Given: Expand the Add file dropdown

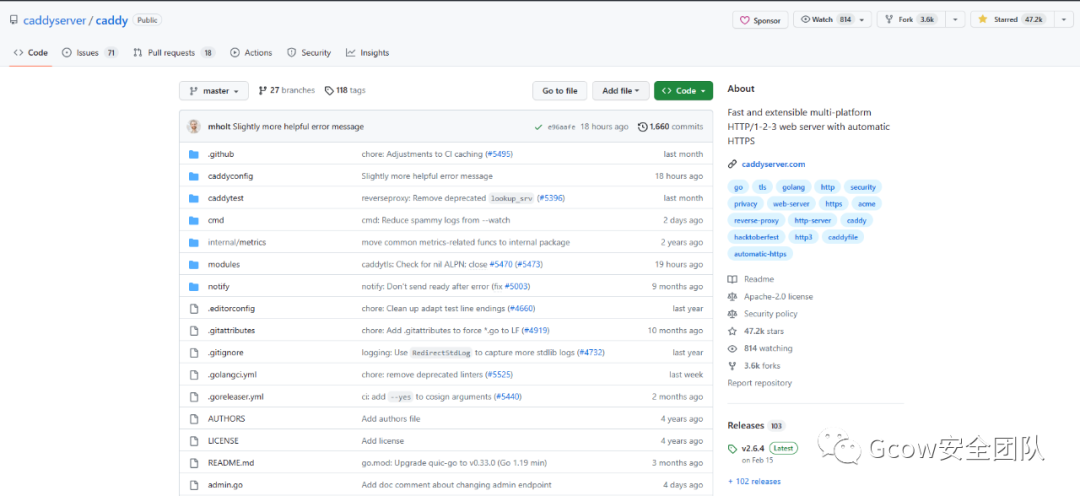Looking at the screenshot, I should click(x=621, y=91).
